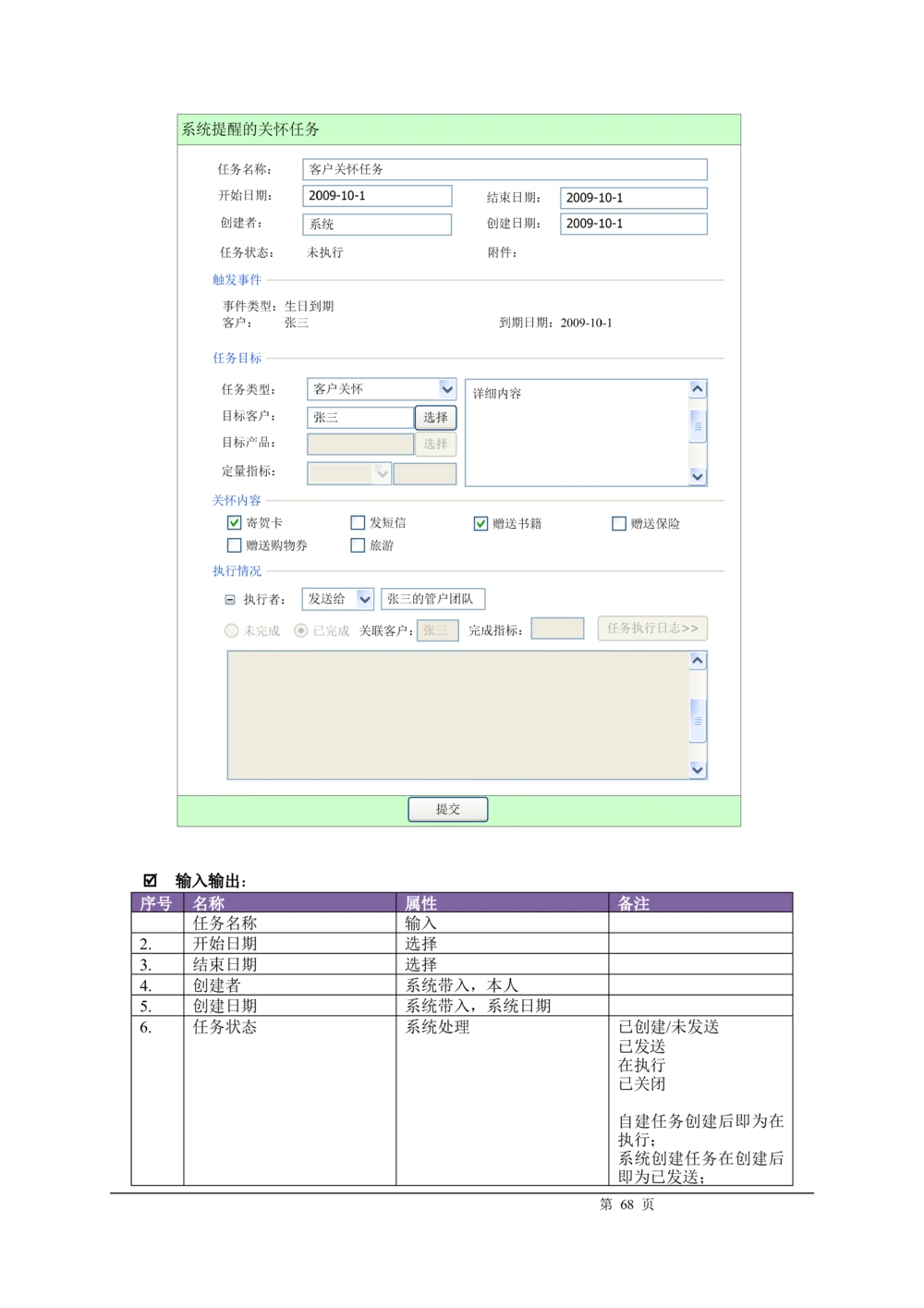Open the 定量指标 dropdown
The width and height of the screenshot is (924, 1308).
tap(383, 473)
